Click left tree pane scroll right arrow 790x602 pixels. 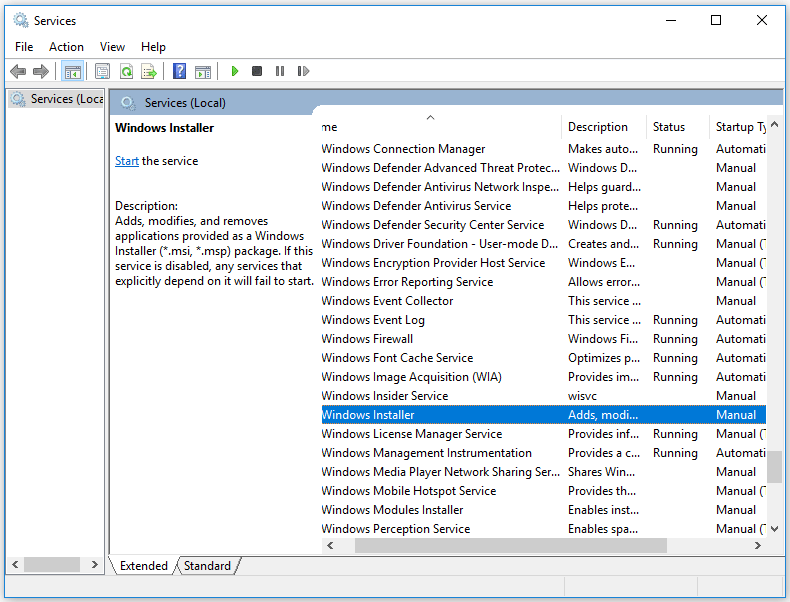click(x=95, y=565)
